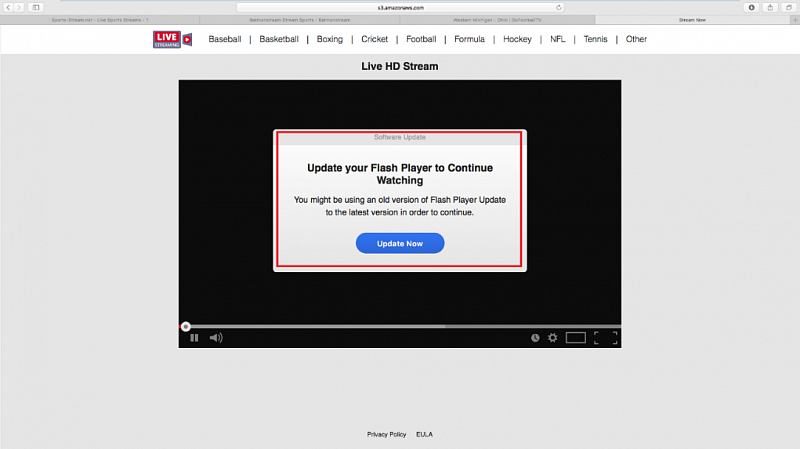Click the clock icon in player controls

[535, 338]
